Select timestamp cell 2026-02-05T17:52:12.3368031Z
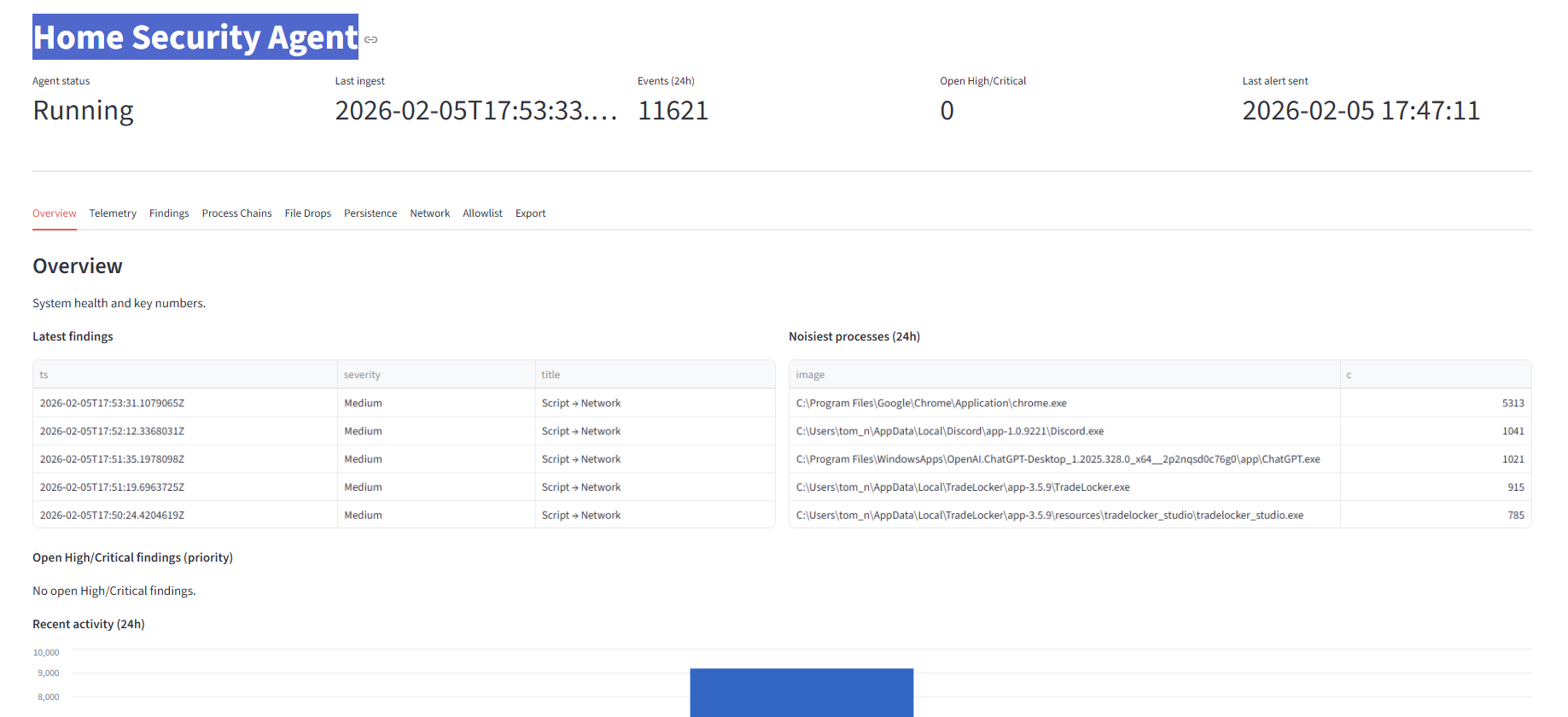This screenshot has height=717, width=1568. tap(185, 431)
